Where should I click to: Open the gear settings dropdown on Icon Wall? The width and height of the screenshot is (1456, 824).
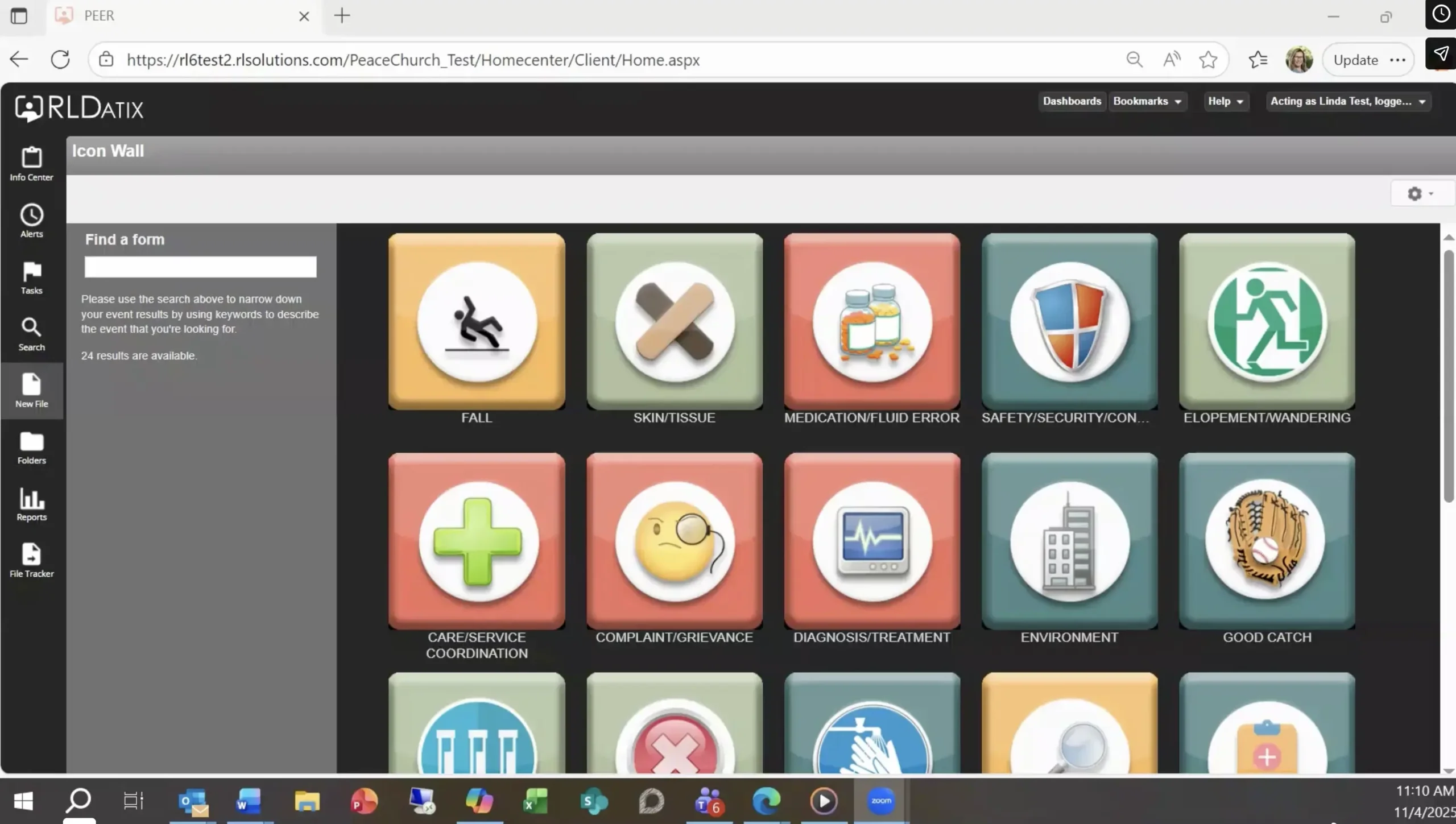tap(1420, 194)
